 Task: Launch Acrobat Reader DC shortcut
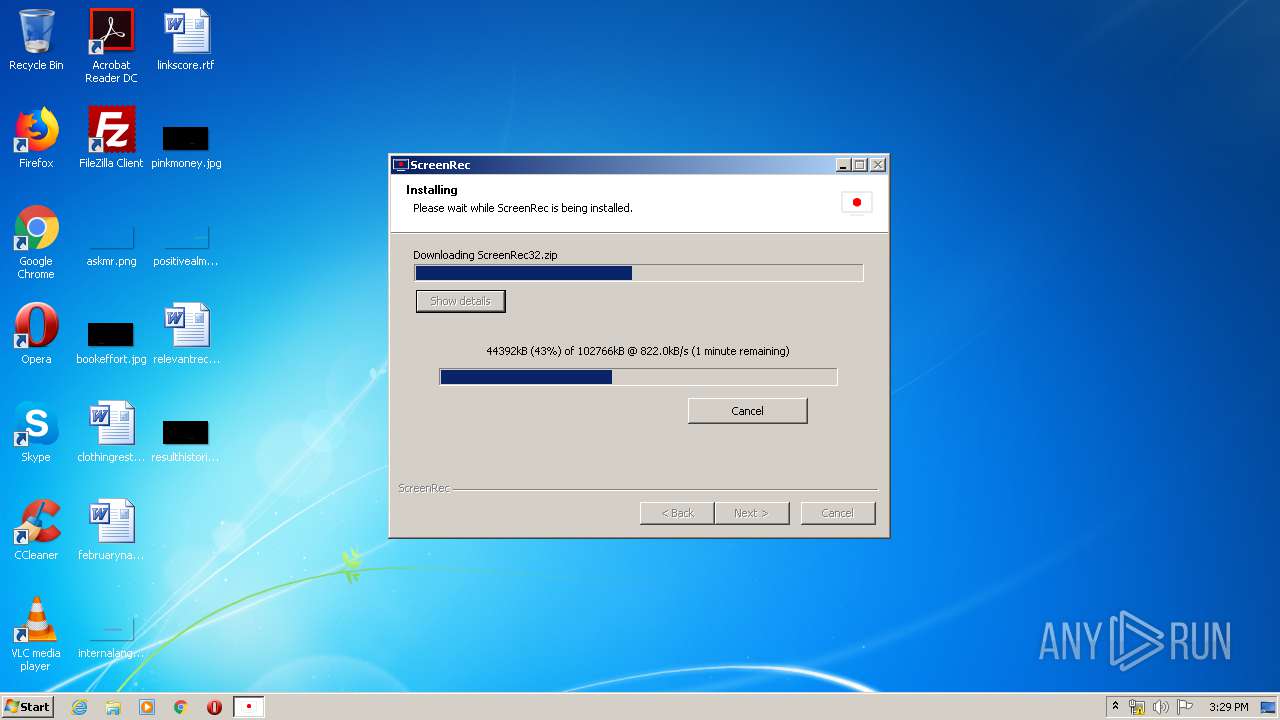[x=111, y=45]
